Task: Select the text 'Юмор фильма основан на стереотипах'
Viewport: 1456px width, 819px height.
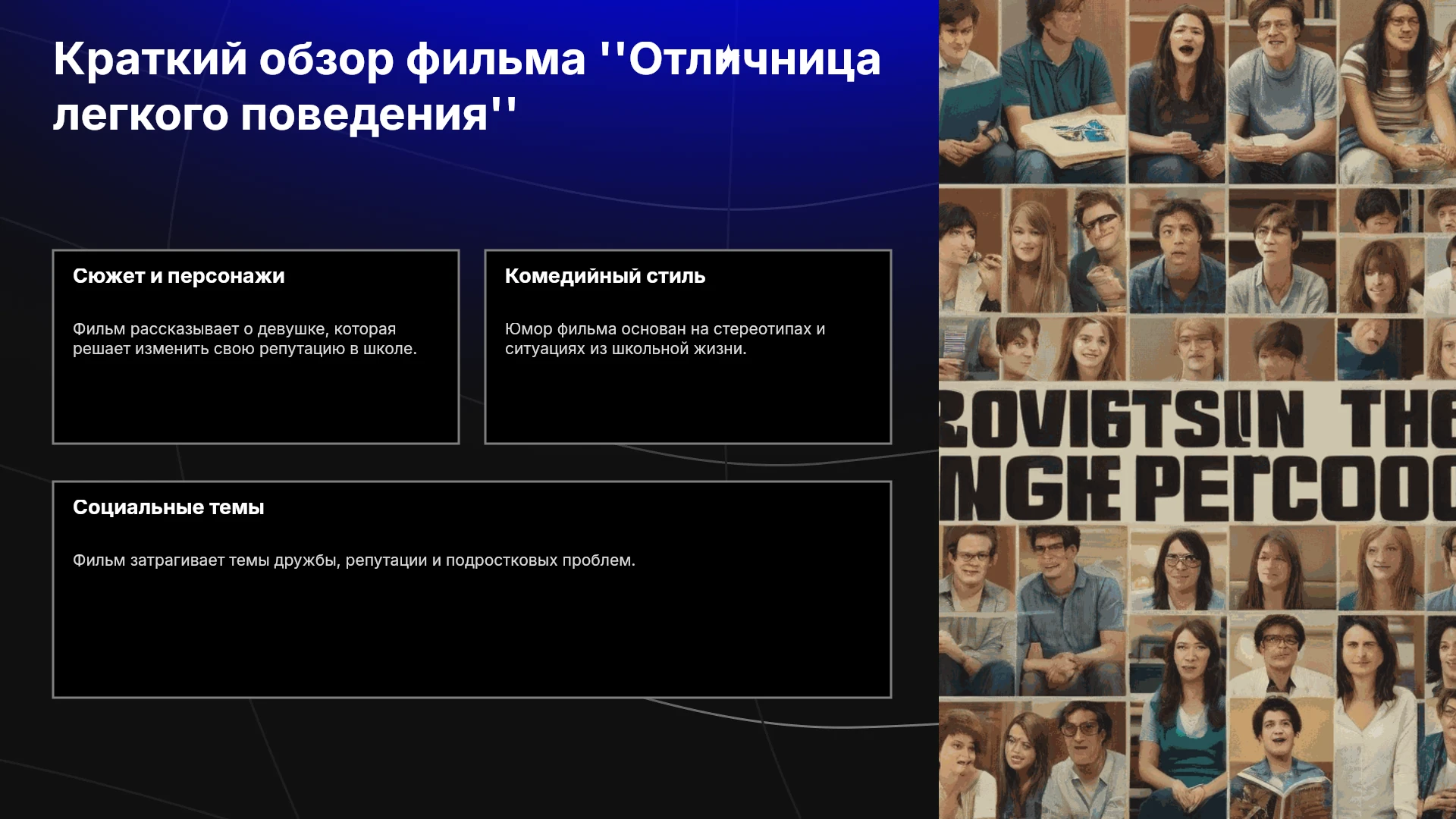Action: (657, 329)
